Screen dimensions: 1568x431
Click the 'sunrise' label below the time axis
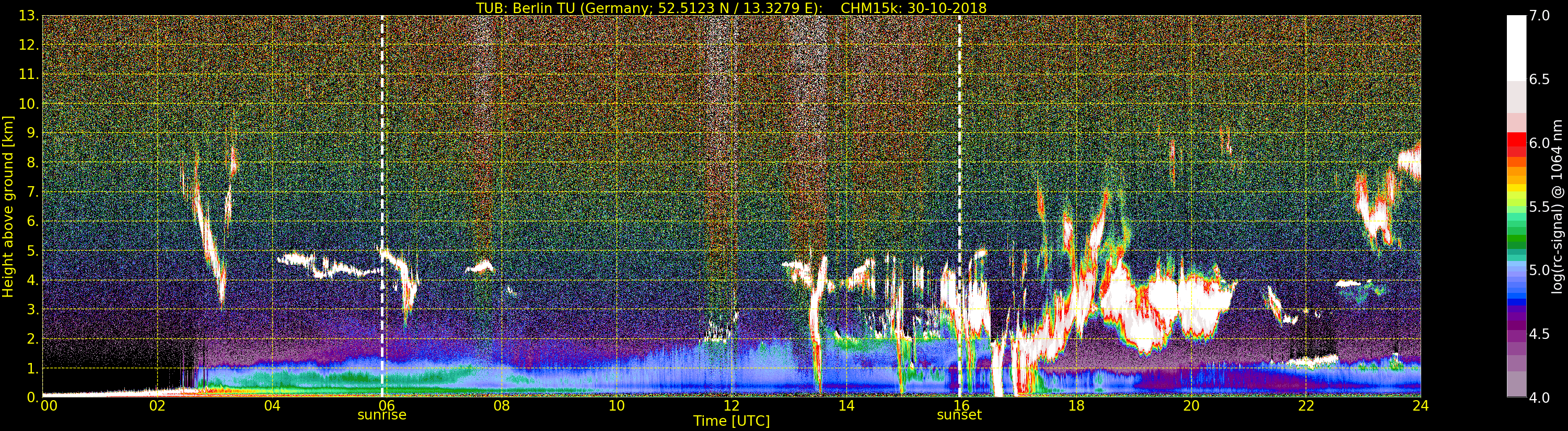[x=381, y=415]
